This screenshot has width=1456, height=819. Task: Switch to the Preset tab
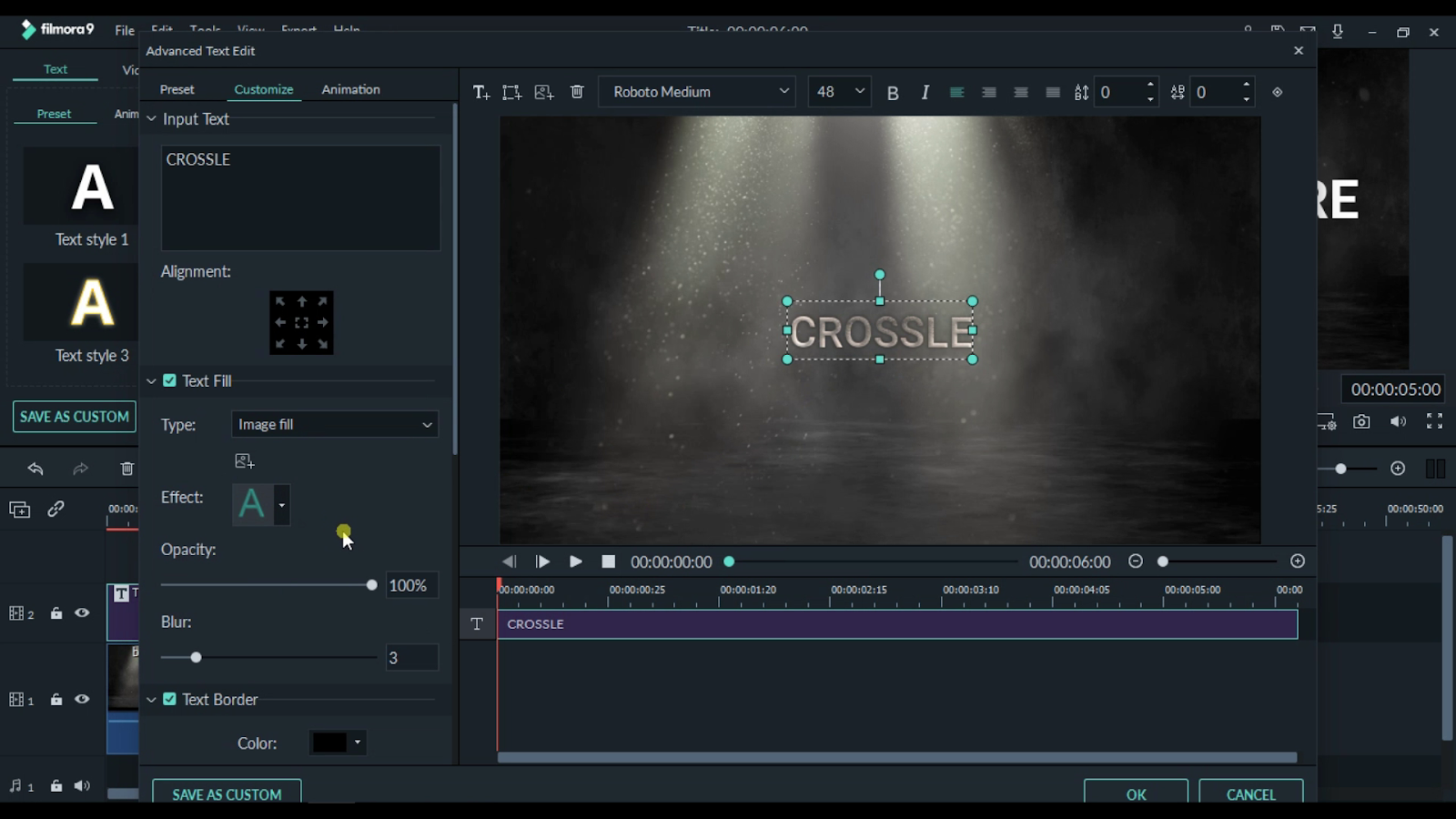tap(177, 88)
